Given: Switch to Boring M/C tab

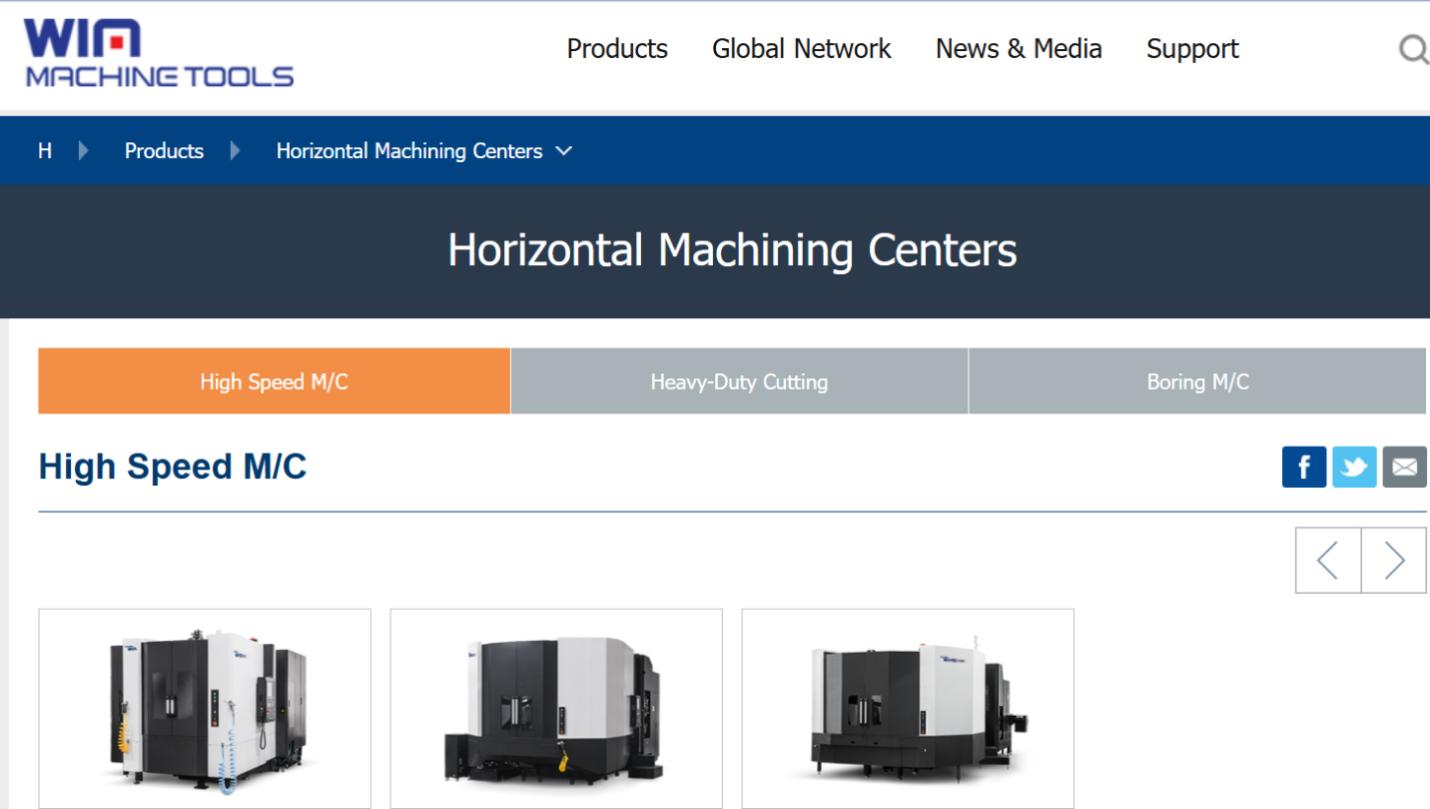Looking at the screenshot, I should coord(1197,381).
